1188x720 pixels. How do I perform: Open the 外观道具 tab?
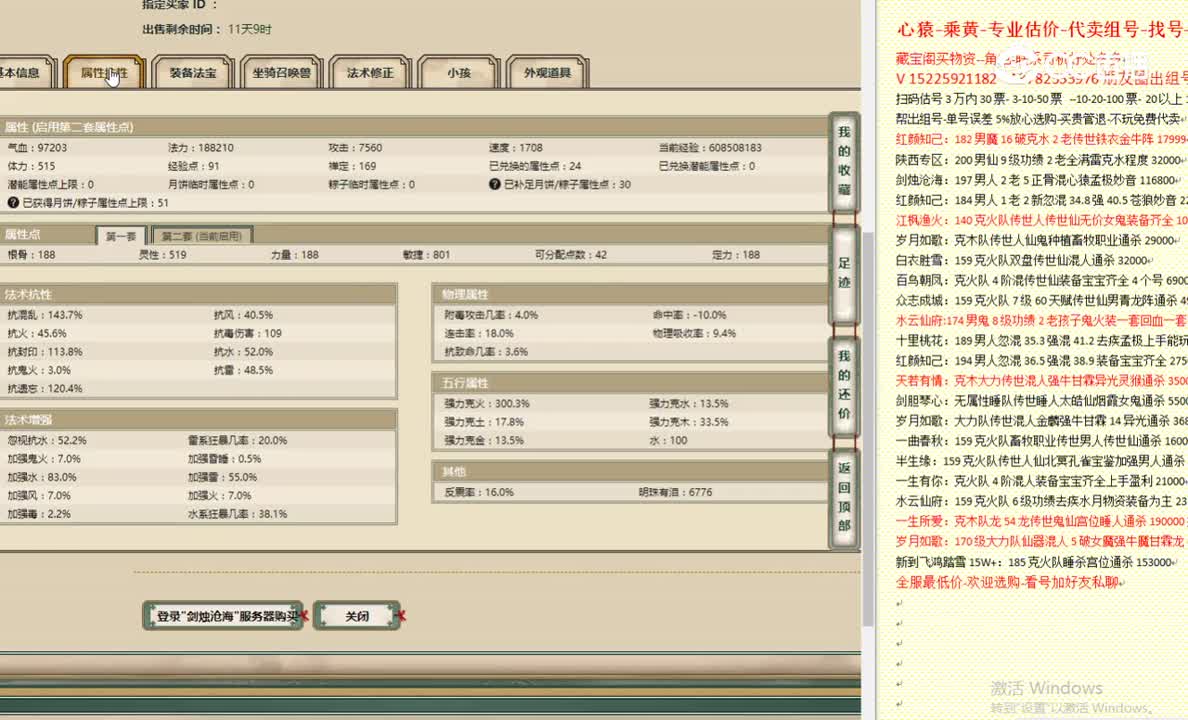pos(547,73)
